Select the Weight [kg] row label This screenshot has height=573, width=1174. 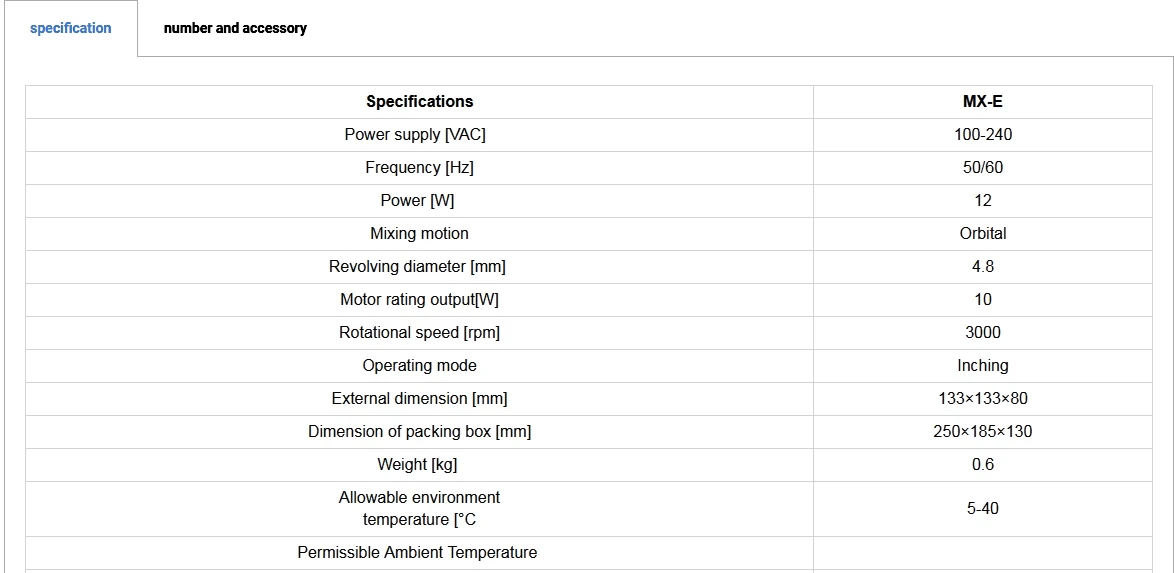point(417,464)
